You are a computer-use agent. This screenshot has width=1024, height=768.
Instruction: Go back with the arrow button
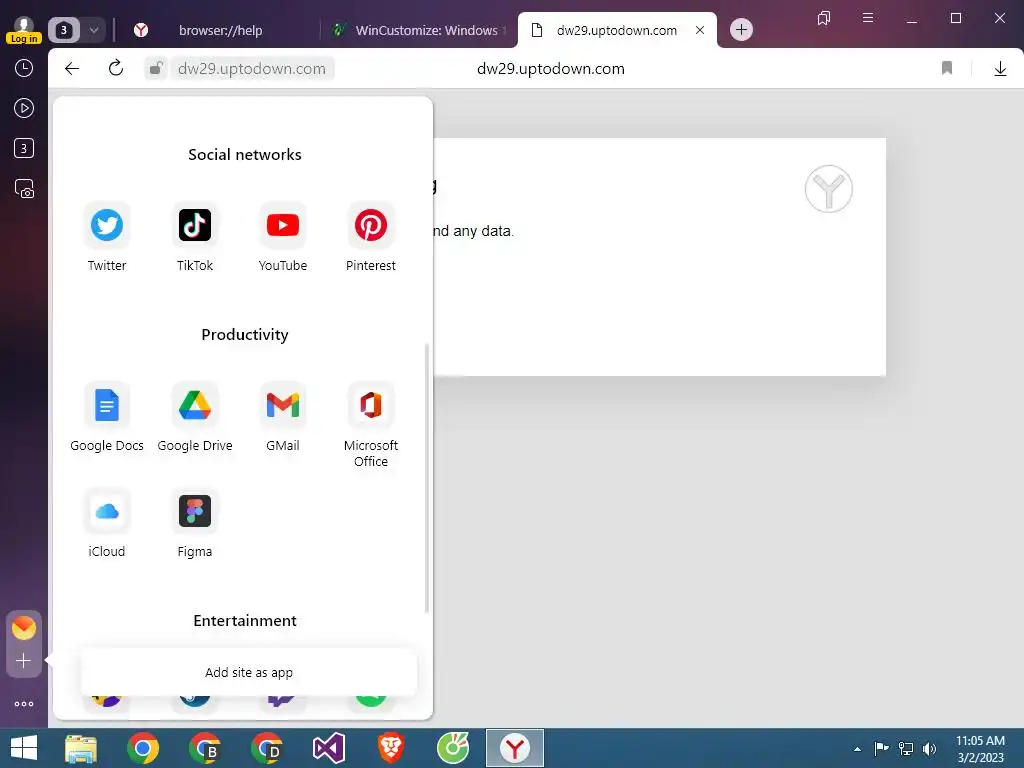click(72, 69)
